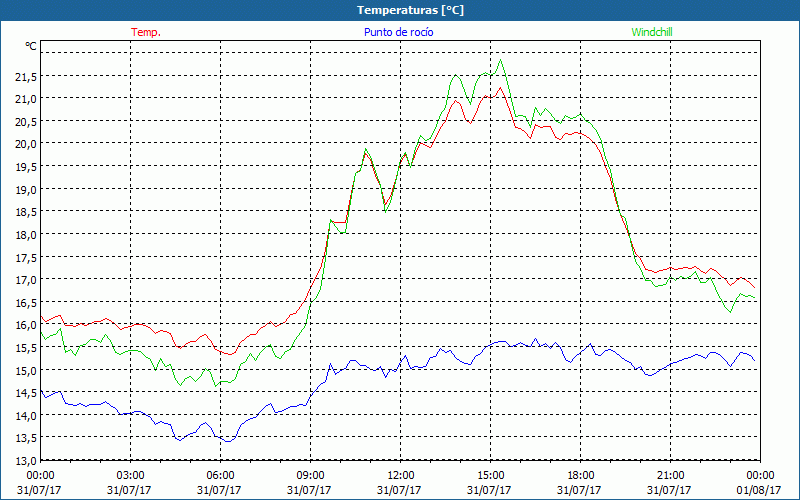Click the green Windchill peak near 15:00
The image size is (800, 500).
(x=501, y=60)
